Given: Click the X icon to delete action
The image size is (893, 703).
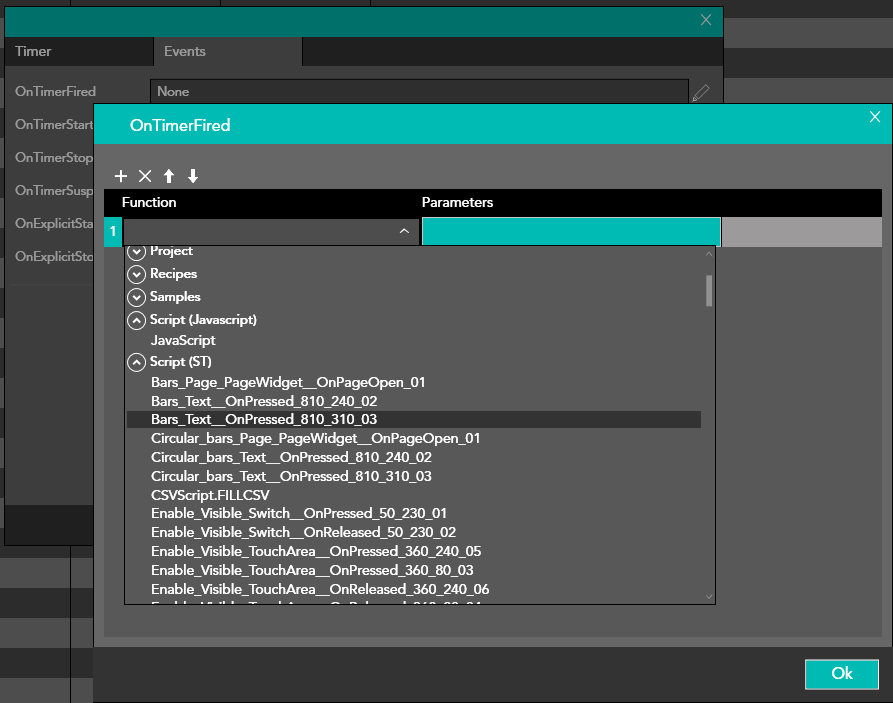Looking at the screenshot, I should [145, 176].
